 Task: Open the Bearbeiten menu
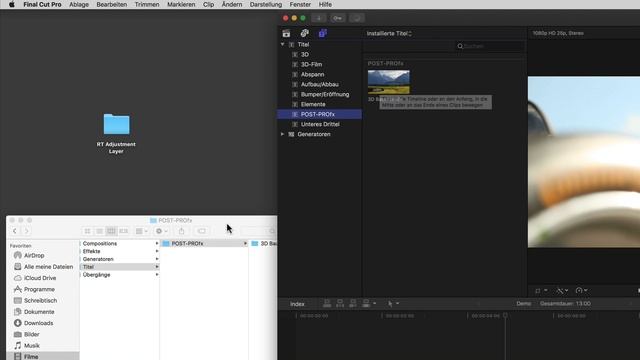[111, 4]
